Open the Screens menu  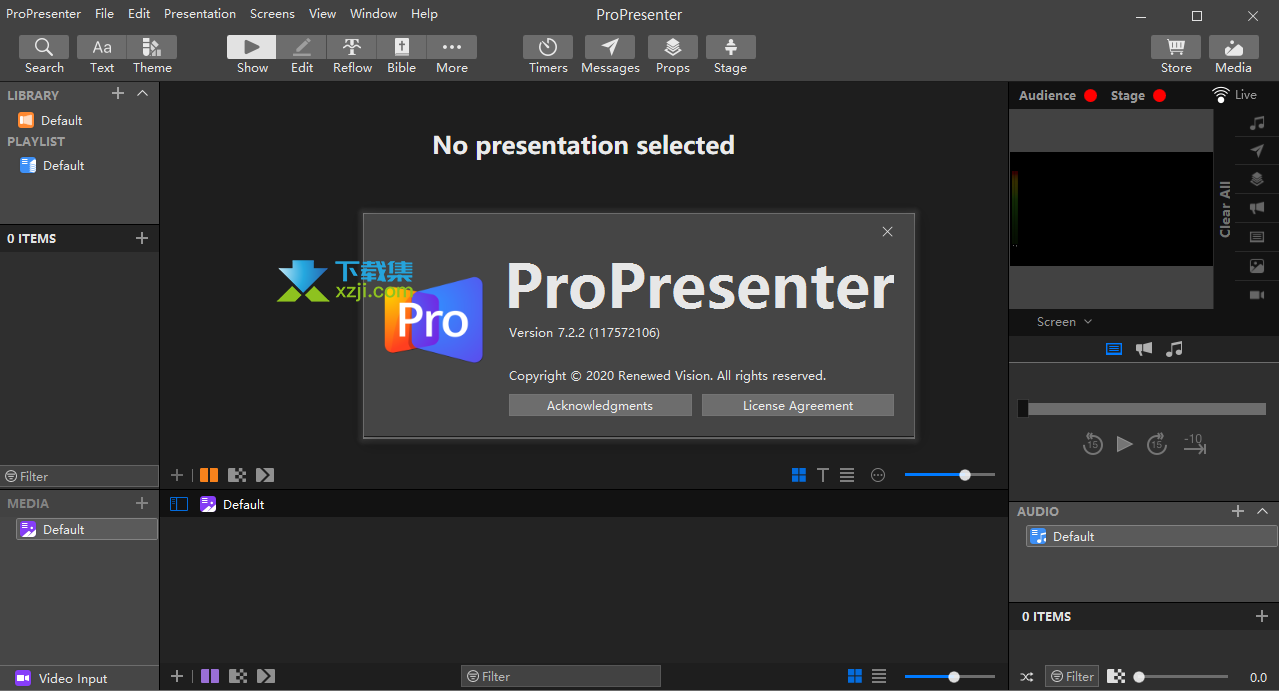pos(272,14)
